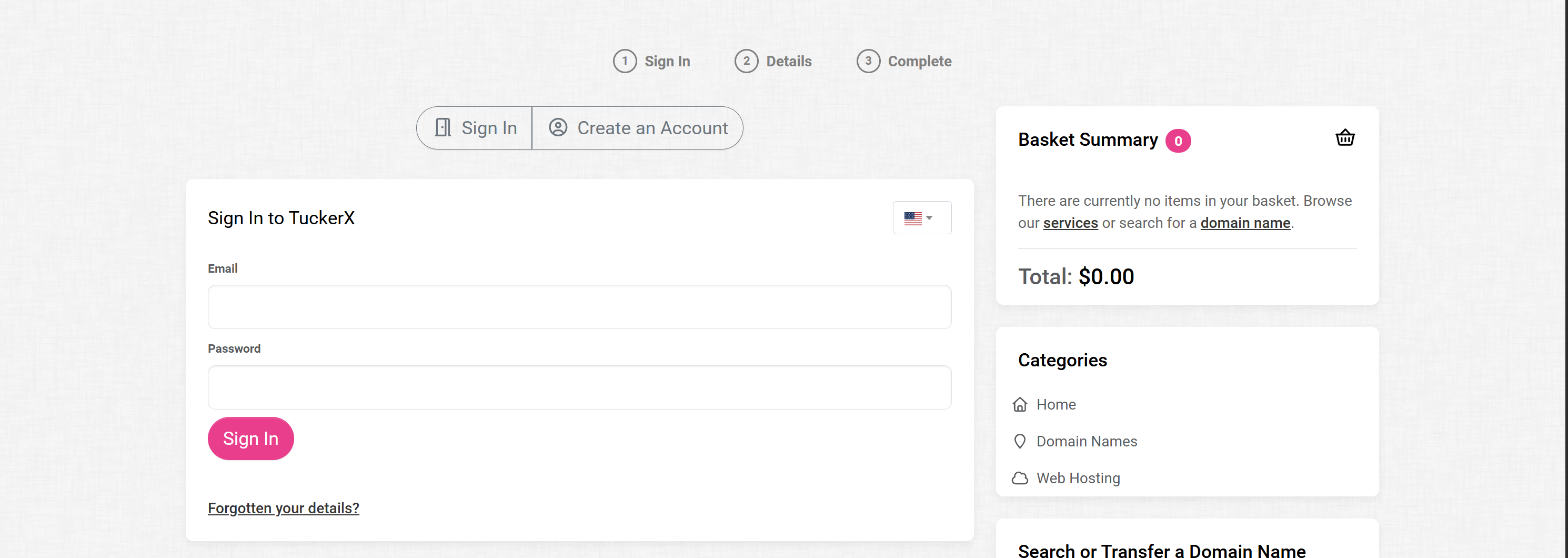This screenshot has height=558, width=1568.
Task: Click the step 1 circle icon
Action: pyautogui.click(x=625, y=61)
